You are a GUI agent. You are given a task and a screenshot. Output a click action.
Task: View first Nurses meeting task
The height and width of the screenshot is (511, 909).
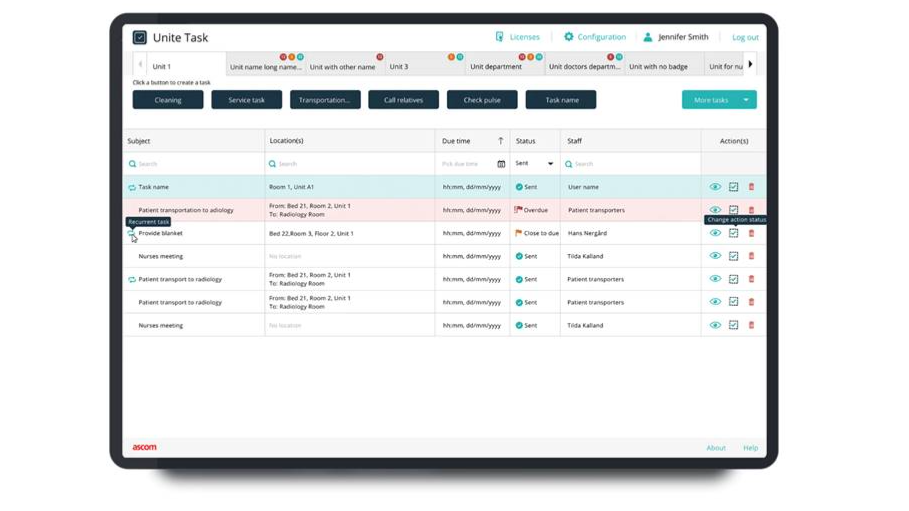(715, 256)
